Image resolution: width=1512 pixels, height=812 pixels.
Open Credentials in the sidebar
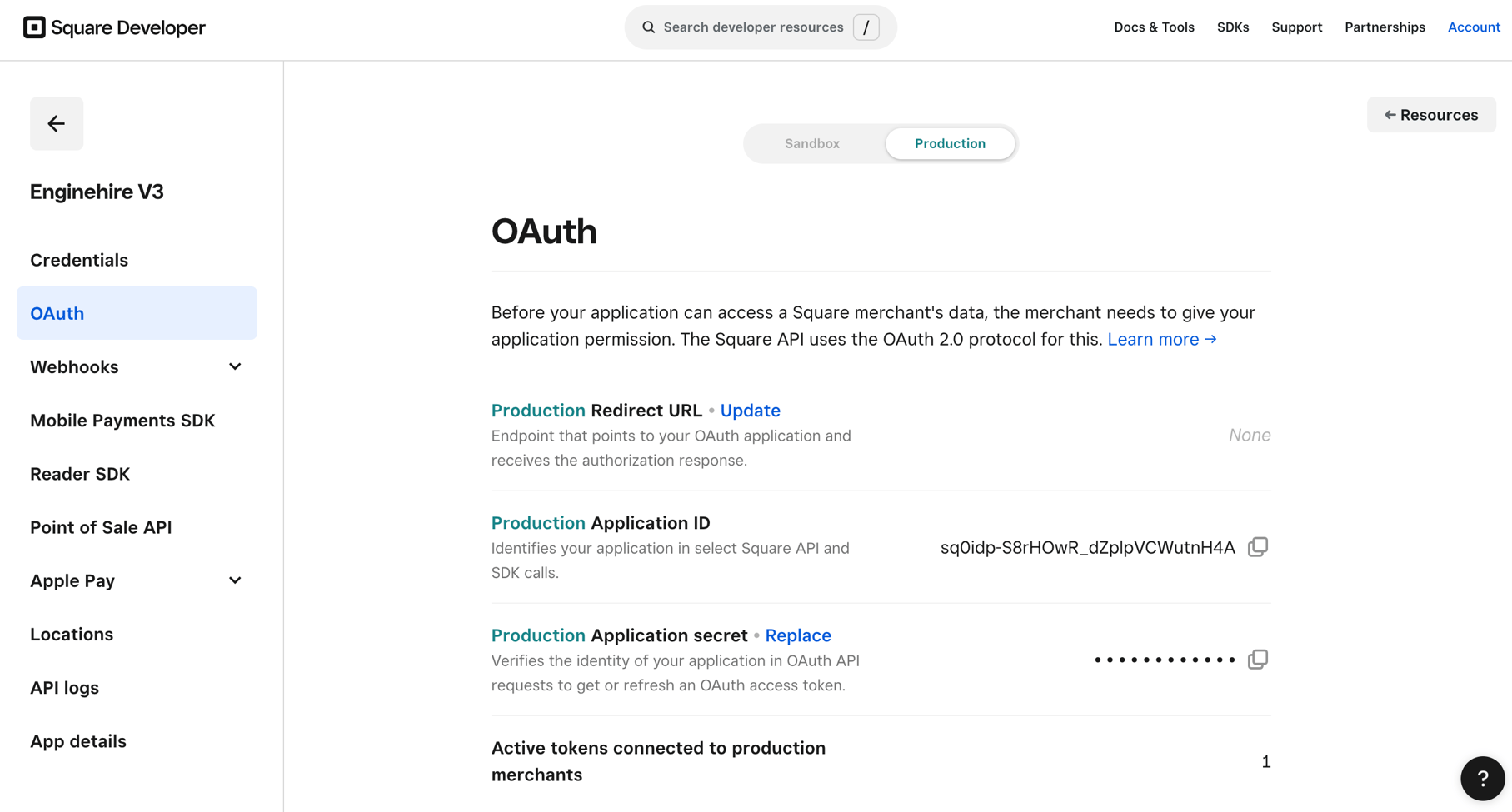click(79, 260)
